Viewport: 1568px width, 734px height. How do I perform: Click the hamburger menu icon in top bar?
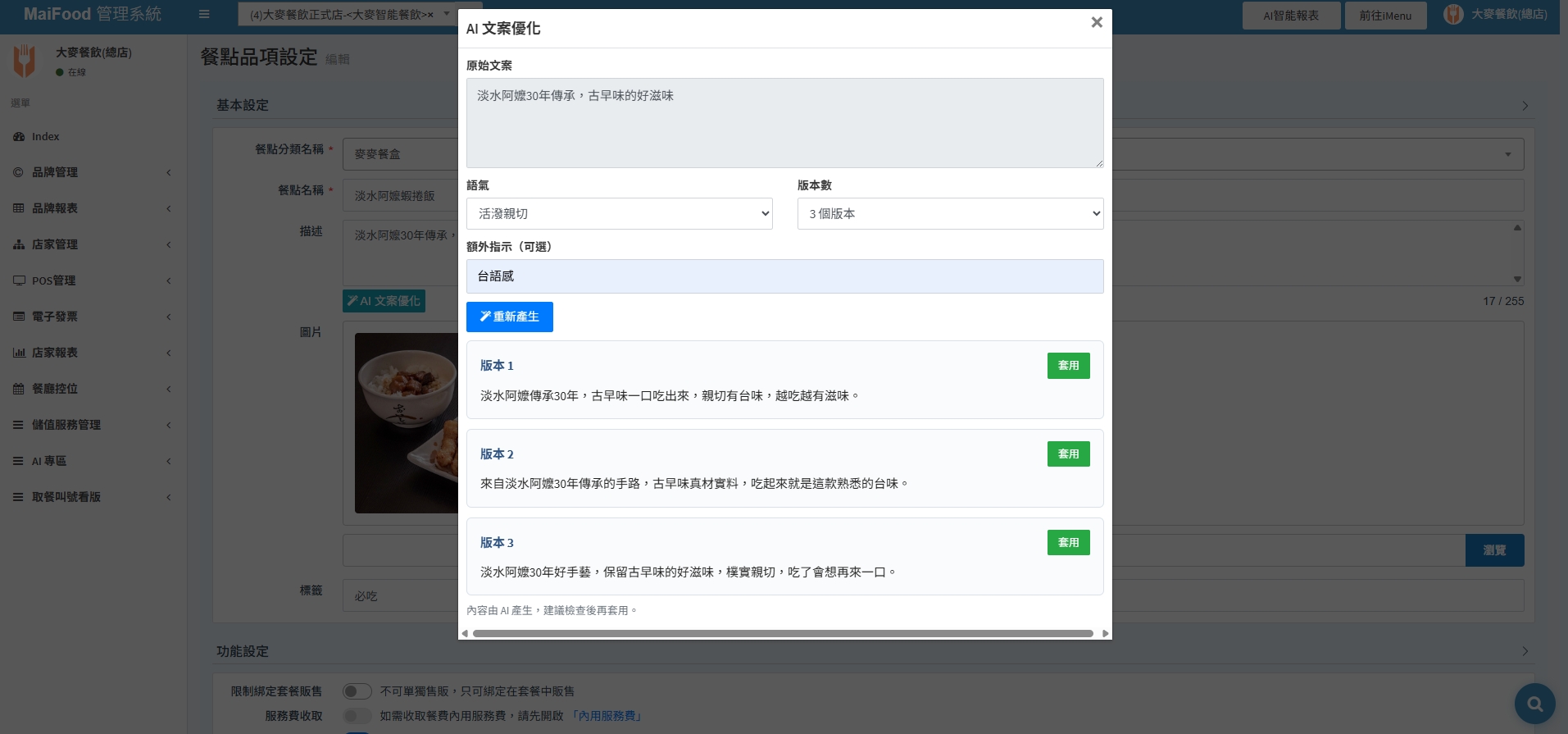click(204, 14)
